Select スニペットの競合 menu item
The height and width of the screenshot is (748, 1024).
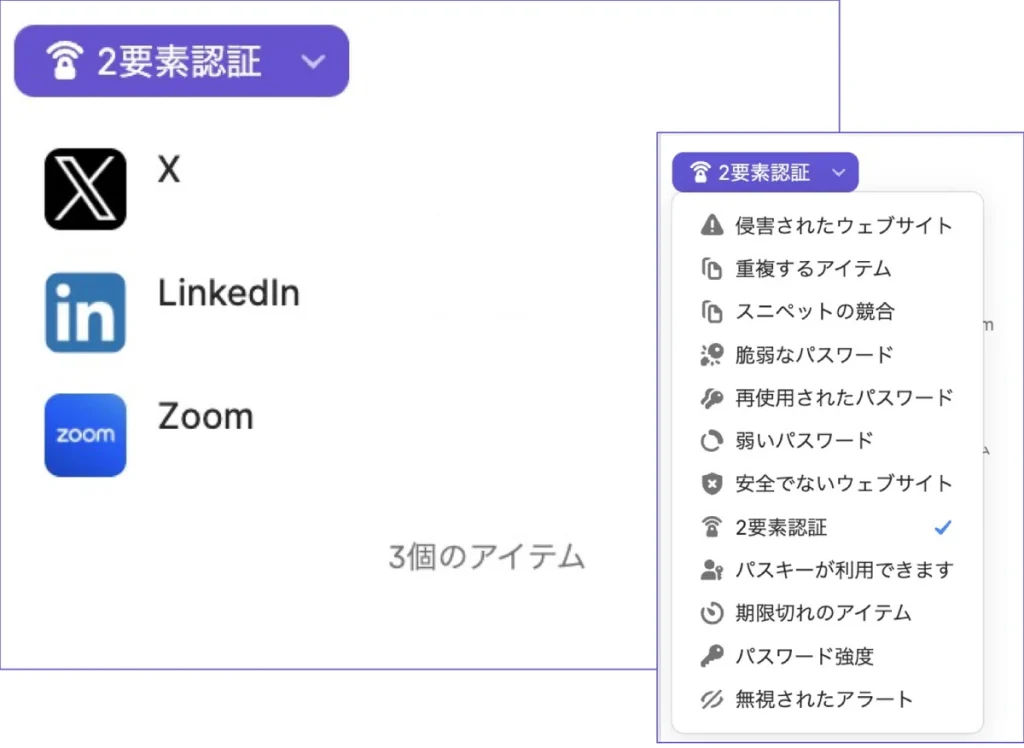coord(814,312)
